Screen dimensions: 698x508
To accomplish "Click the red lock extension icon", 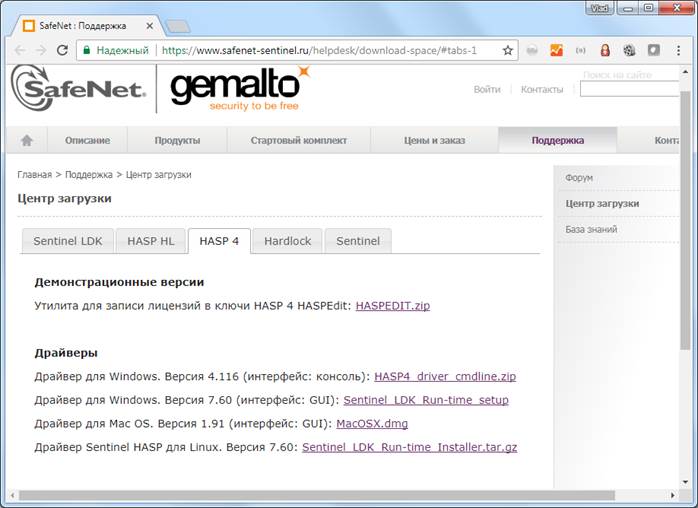I will point(605,49).
